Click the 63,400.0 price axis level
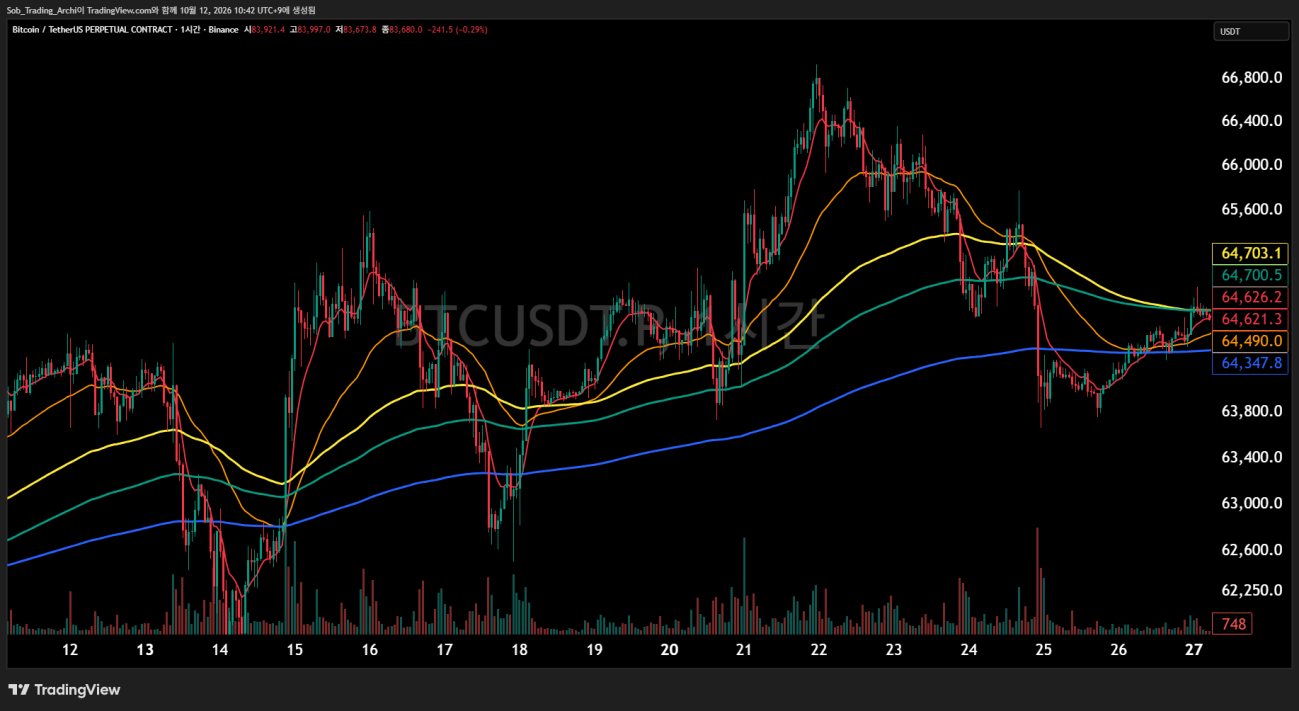 pyautogui.click(x=1252, y=457)
